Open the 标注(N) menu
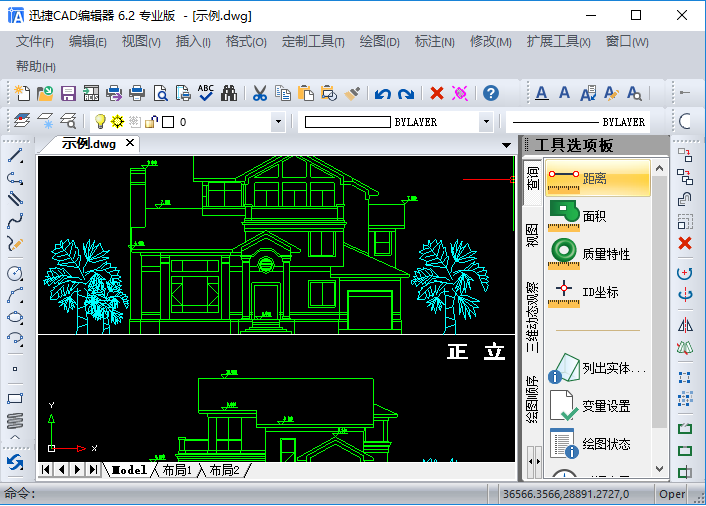 pyautogui.click(x=434, y=42)
